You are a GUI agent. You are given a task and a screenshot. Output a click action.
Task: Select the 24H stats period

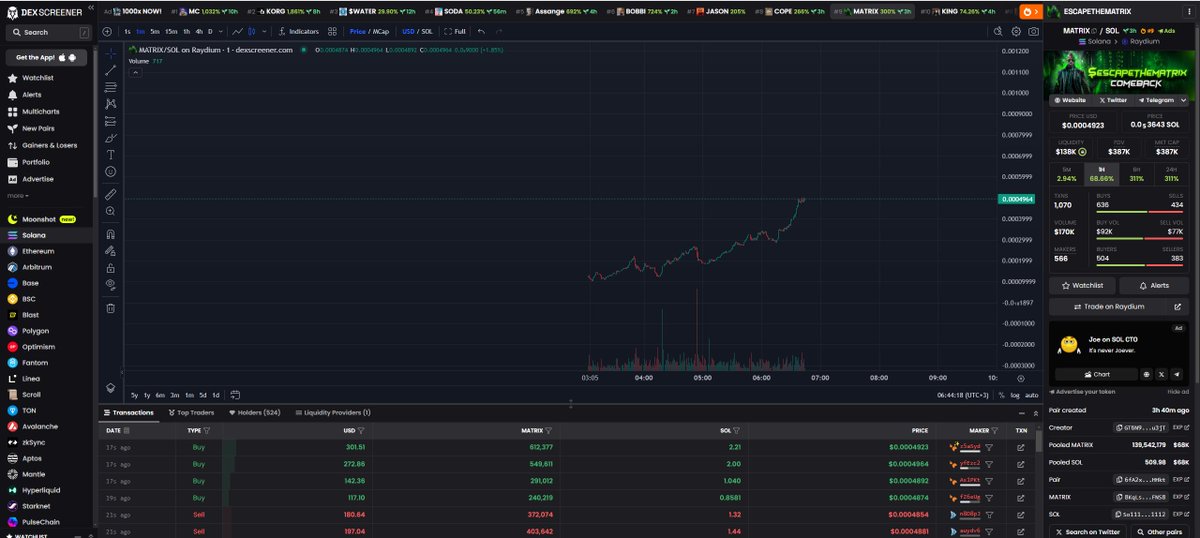1172,173
